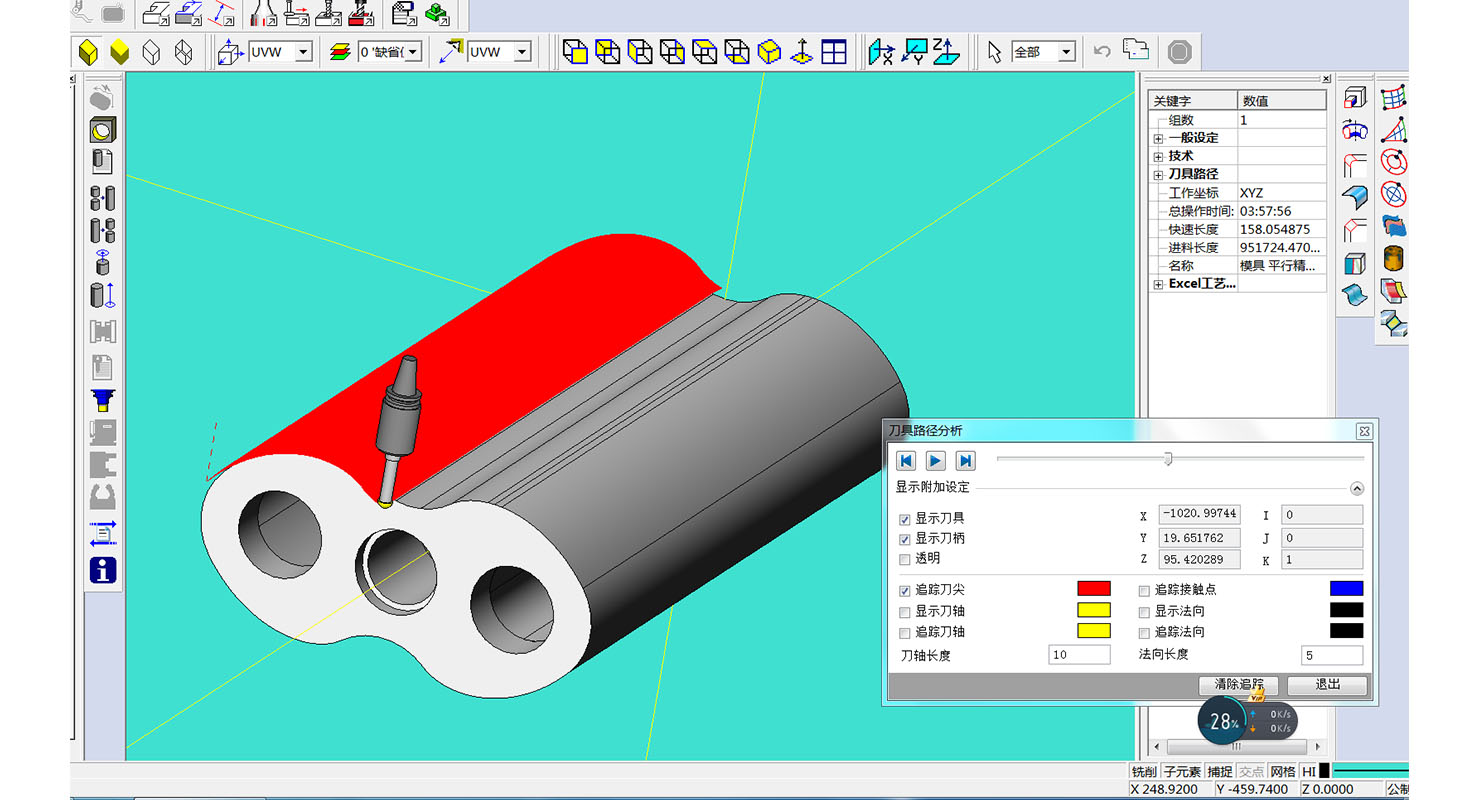Click the red 追踪刀尖 color swatch
Image resolution: width=1480 pixels, height=800 pixels.
[1093, 589]
